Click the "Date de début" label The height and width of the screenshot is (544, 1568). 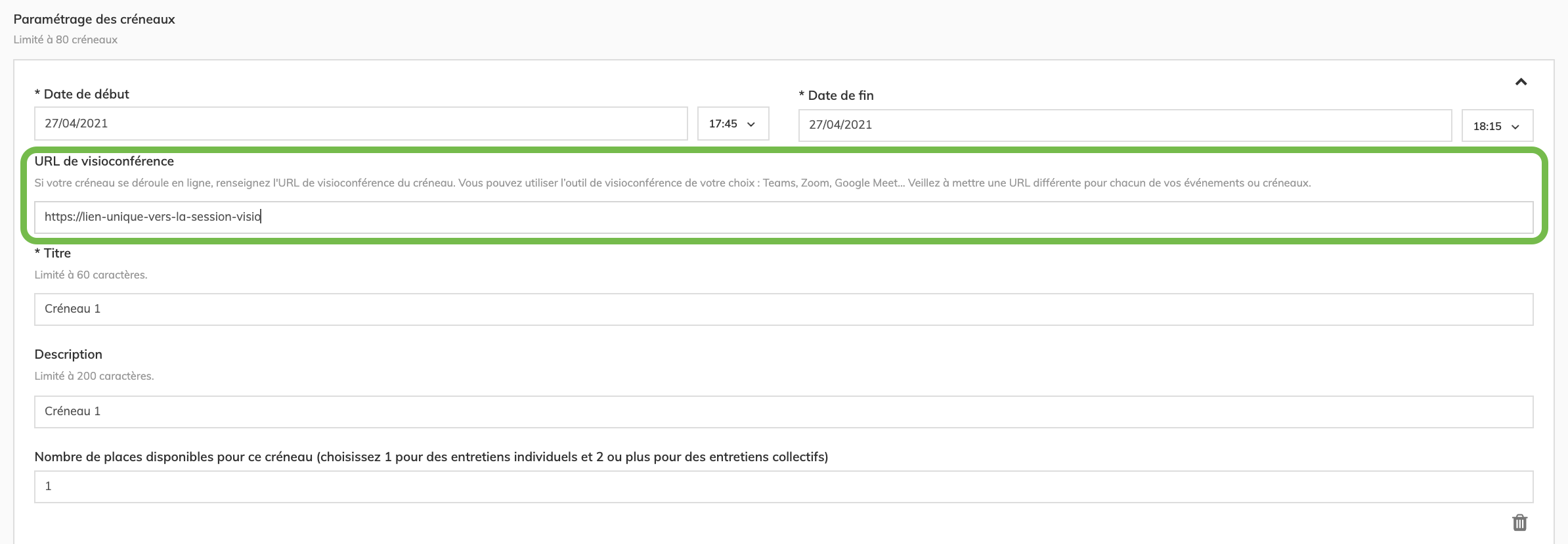click(x=86, y=94)
